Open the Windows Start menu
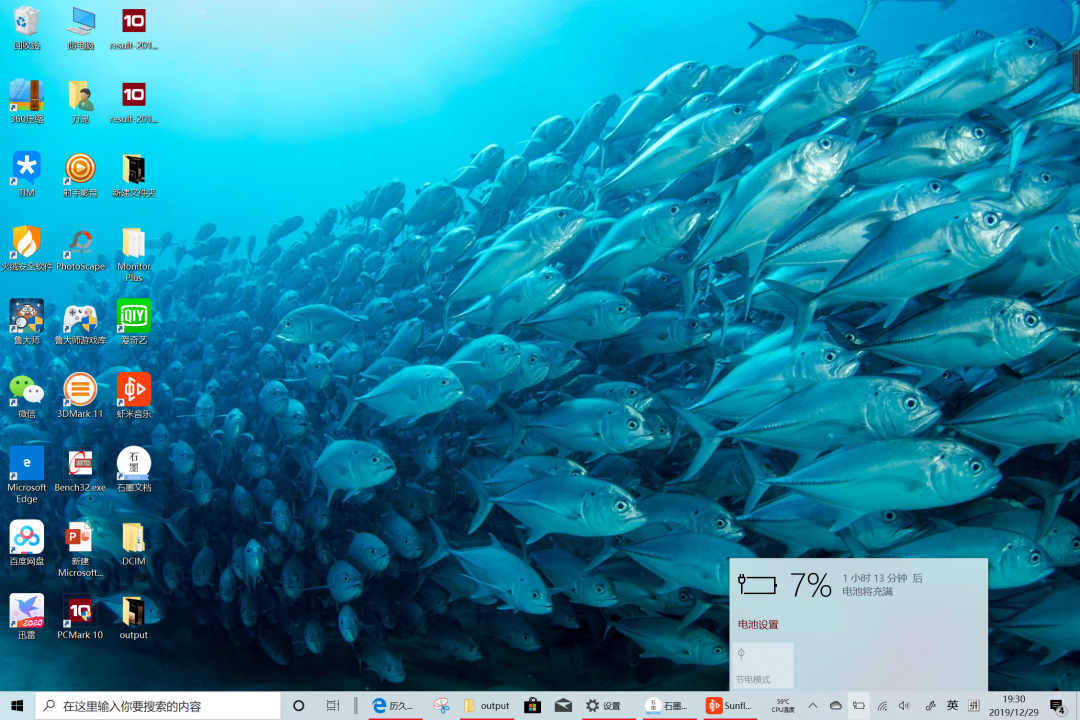The width and height of the screenshot is (1080, 720). 17,706
